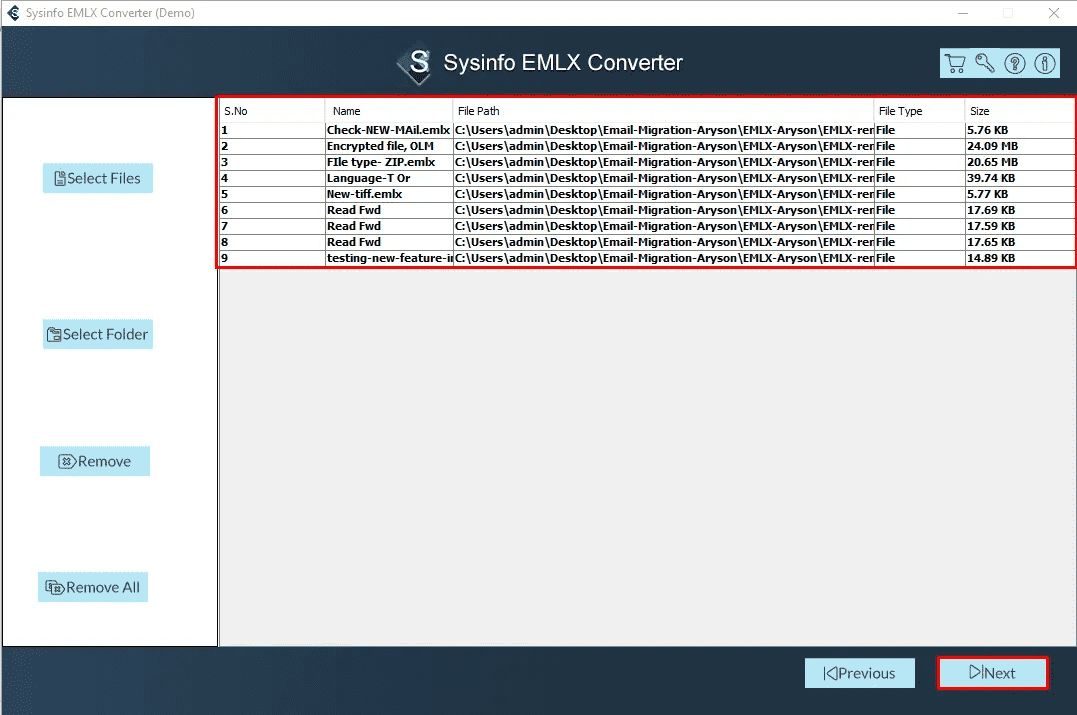Screen dimensions: 1077x715
Task: Click the key activation icon
Action: click(x=985, y=63)
